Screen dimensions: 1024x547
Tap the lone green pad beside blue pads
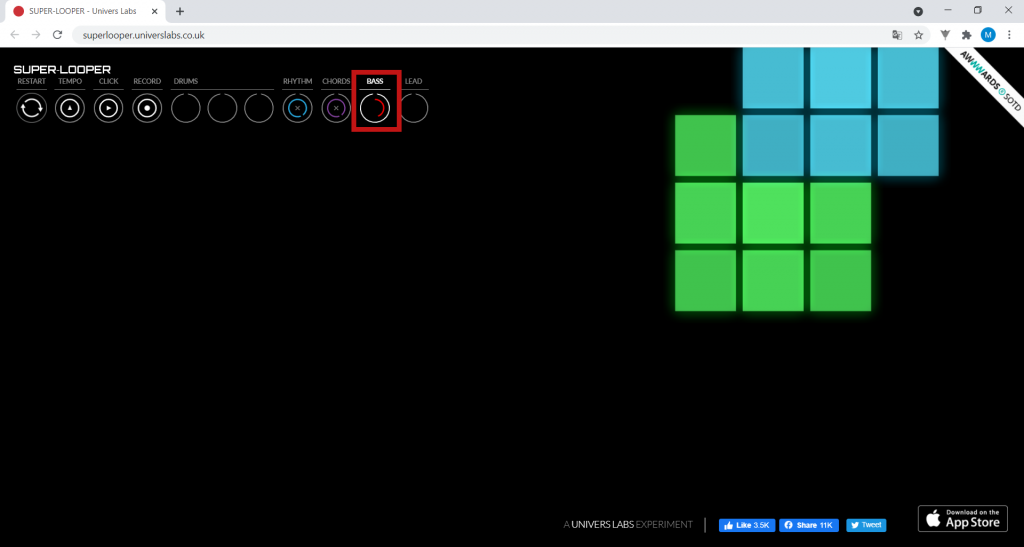[x=705, y=146]
